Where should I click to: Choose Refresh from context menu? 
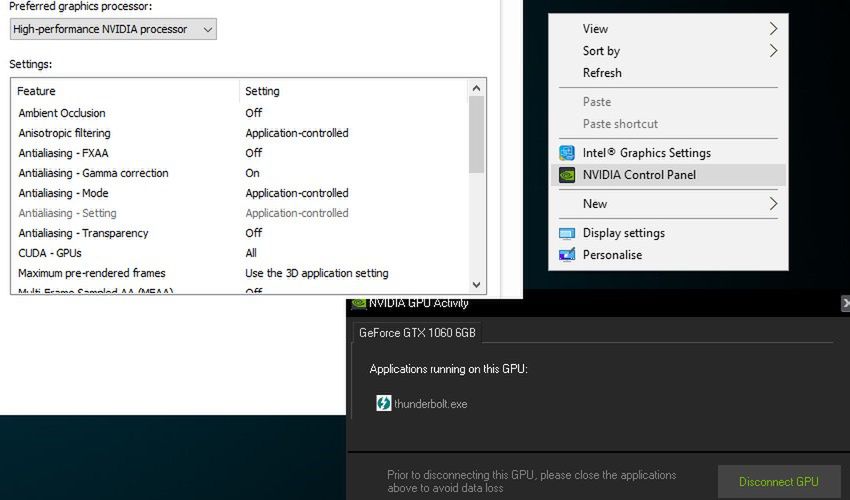pyautogui.click(x=668, y=73)
